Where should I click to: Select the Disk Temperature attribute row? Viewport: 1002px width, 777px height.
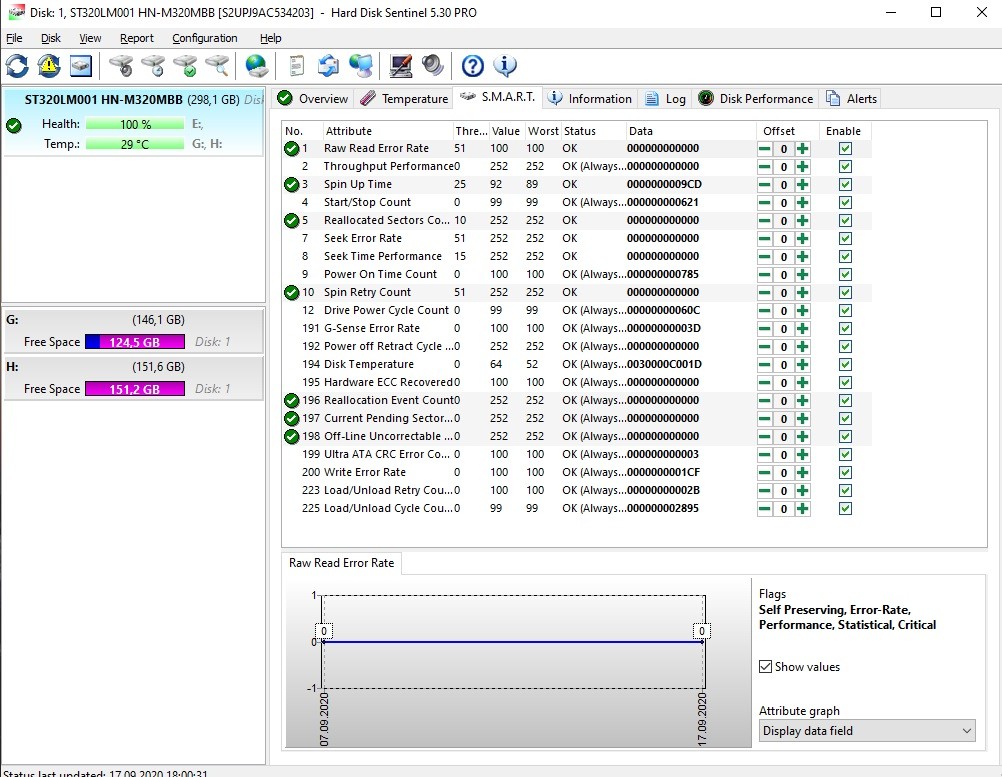tap(577, 364)
